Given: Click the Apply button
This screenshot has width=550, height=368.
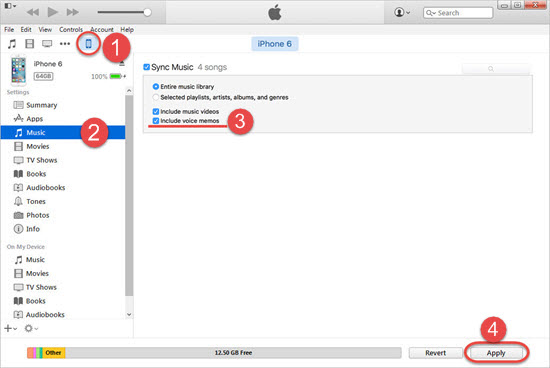Looking at the screenshot, I should (496, 353).
